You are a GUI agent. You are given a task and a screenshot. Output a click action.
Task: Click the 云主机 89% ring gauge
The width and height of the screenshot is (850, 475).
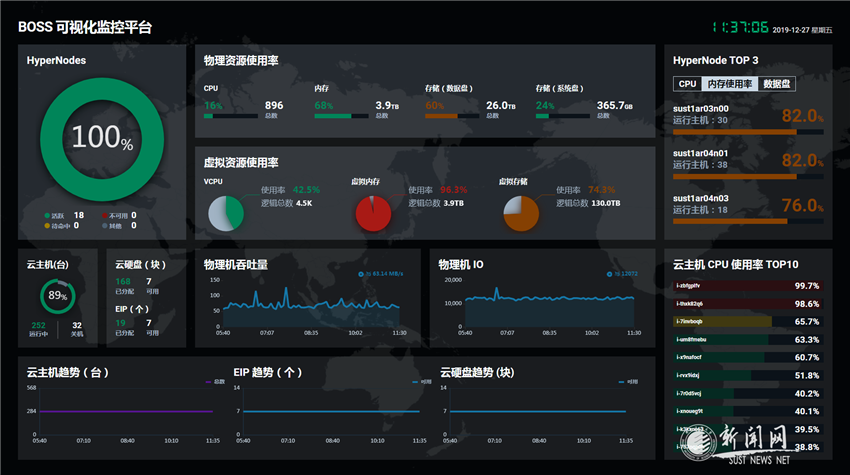(x=57, y=296)
